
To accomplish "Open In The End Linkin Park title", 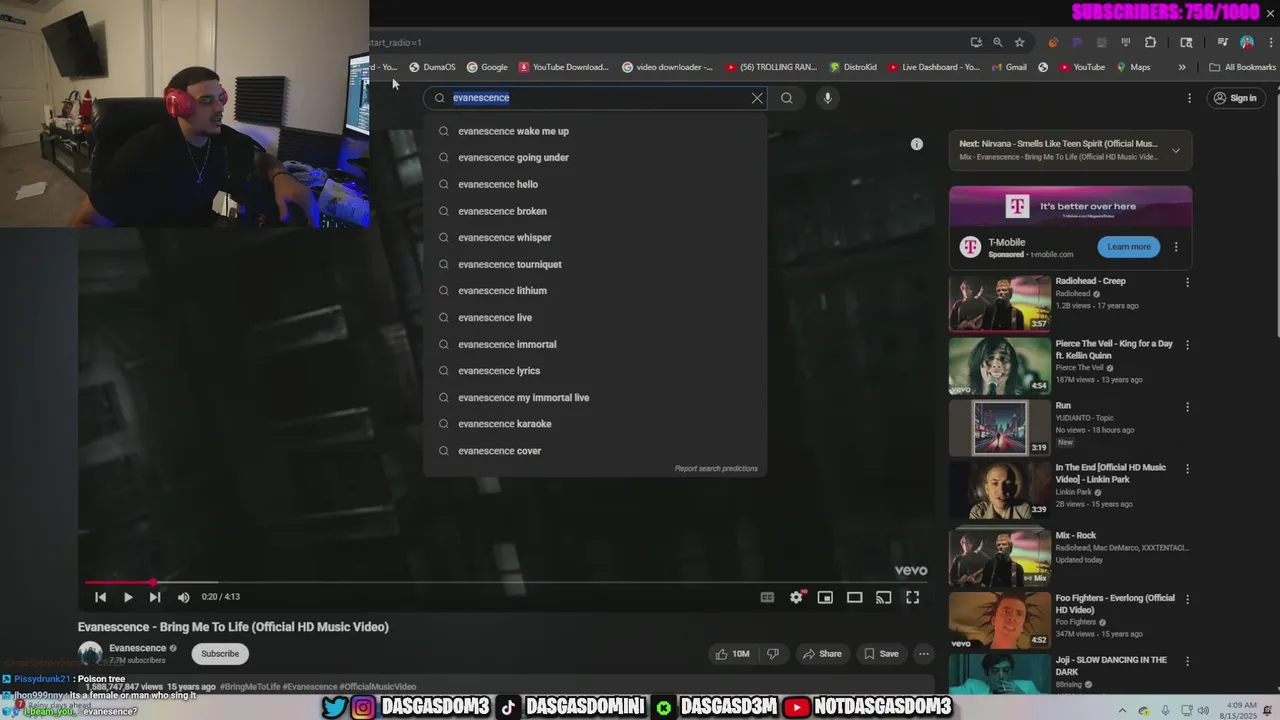I will point(1110,473).
